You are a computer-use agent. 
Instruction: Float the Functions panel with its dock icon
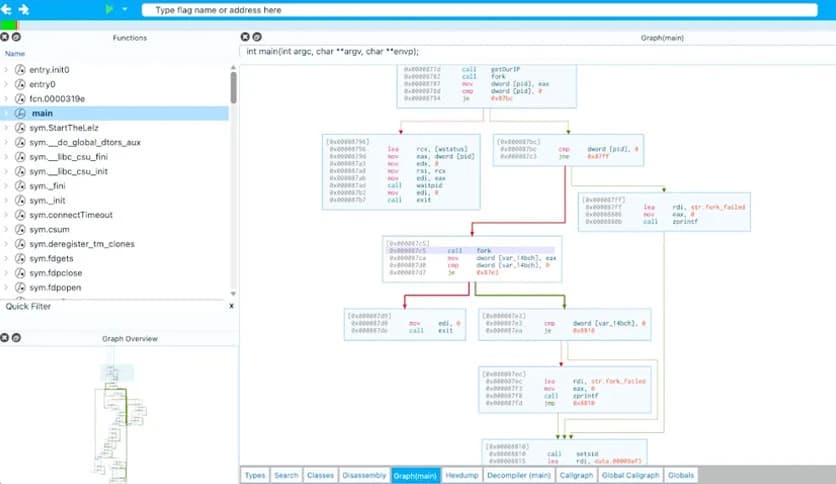coord(17,37)
